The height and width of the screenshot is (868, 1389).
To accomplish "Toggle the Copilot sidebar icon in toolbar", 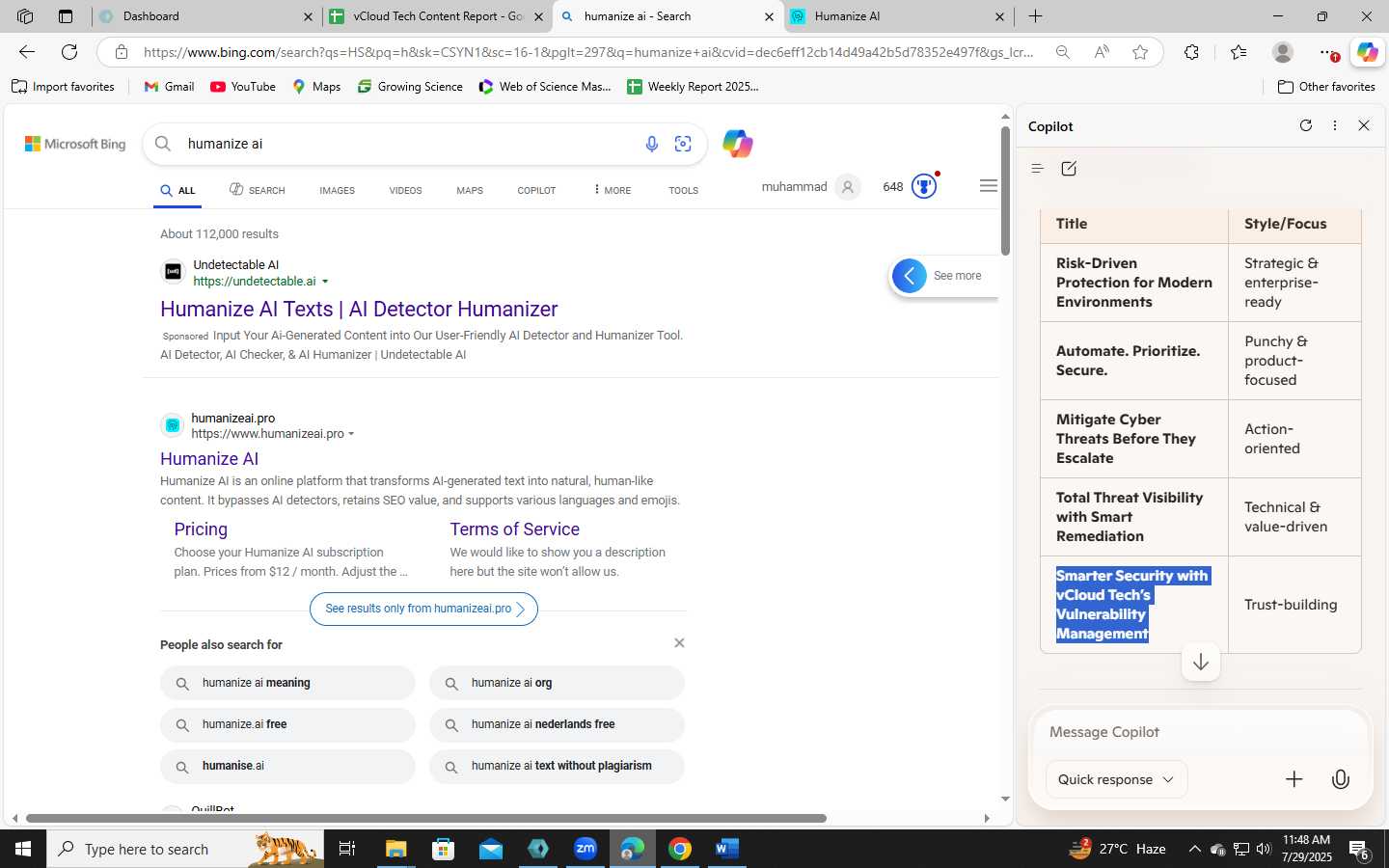I will pyautogui.click(x=1368, y=52).
